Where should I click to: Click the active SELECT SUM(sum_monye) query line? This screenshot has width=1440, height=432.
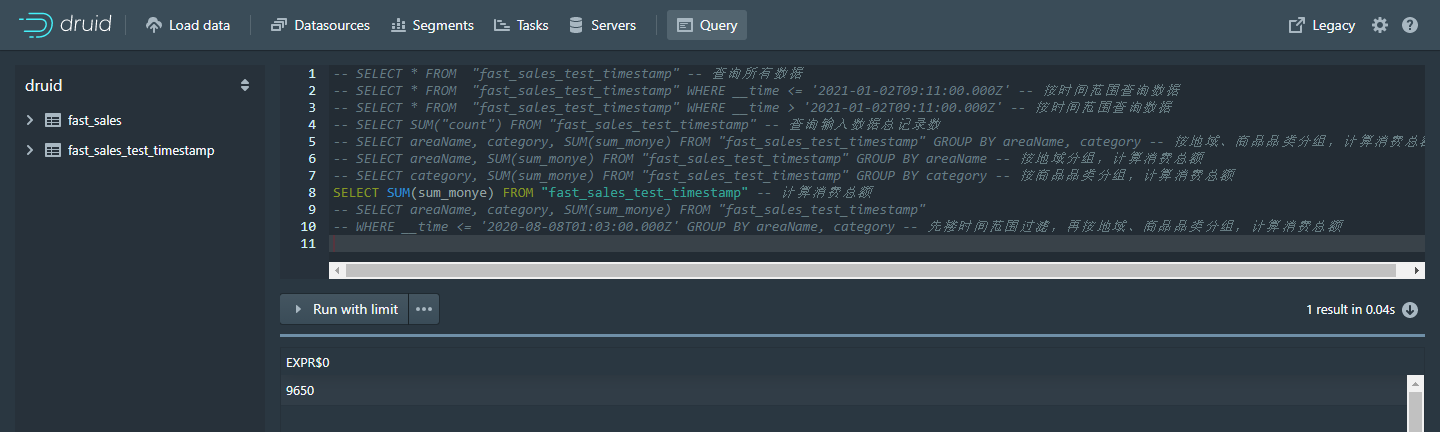tap(604, 192)
